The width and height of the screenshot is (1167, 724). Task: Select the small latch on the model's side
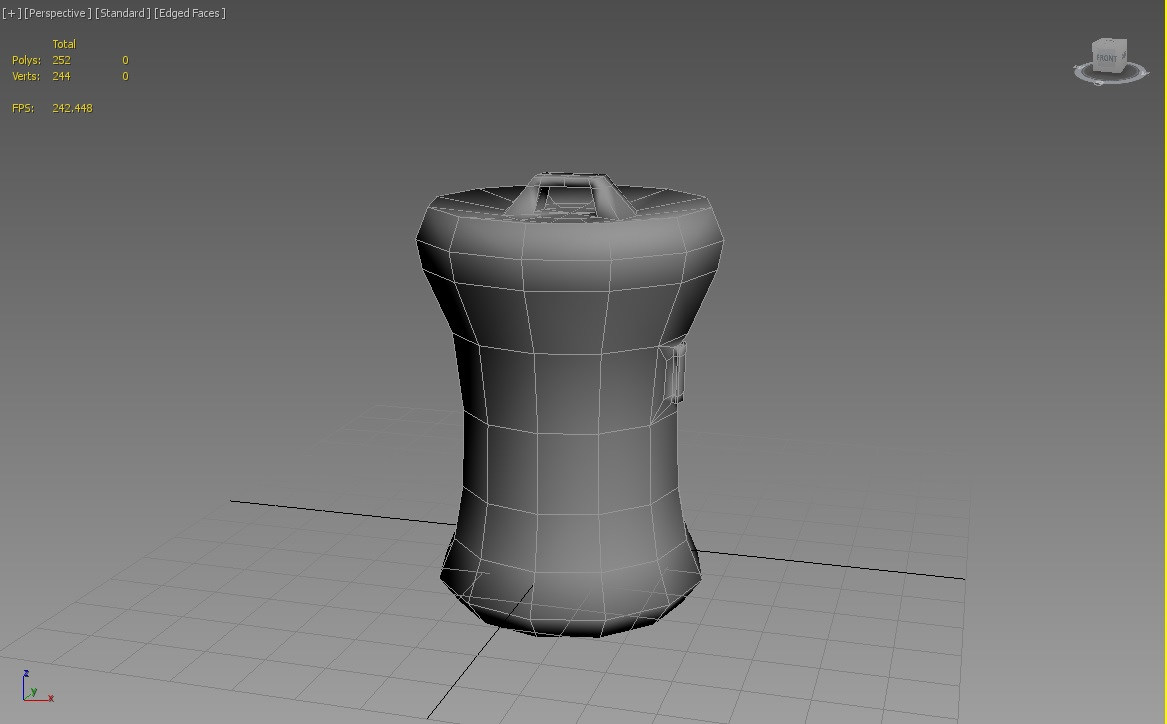(677, 372)
